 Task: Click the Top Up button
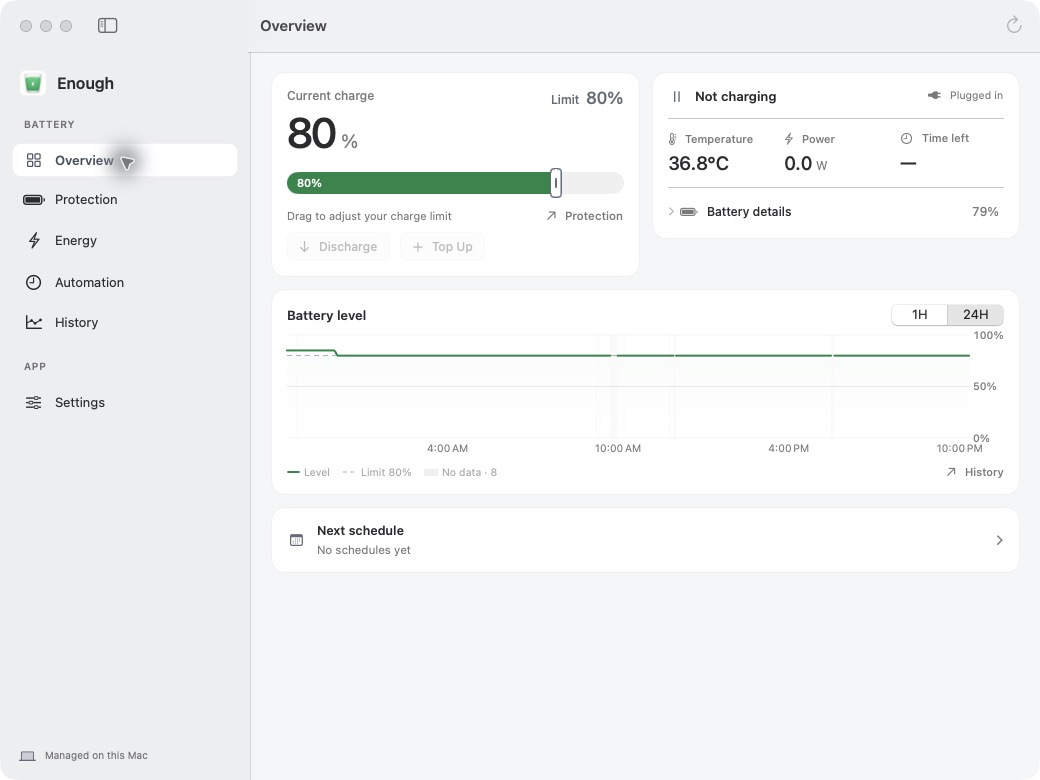pos(442,247)
